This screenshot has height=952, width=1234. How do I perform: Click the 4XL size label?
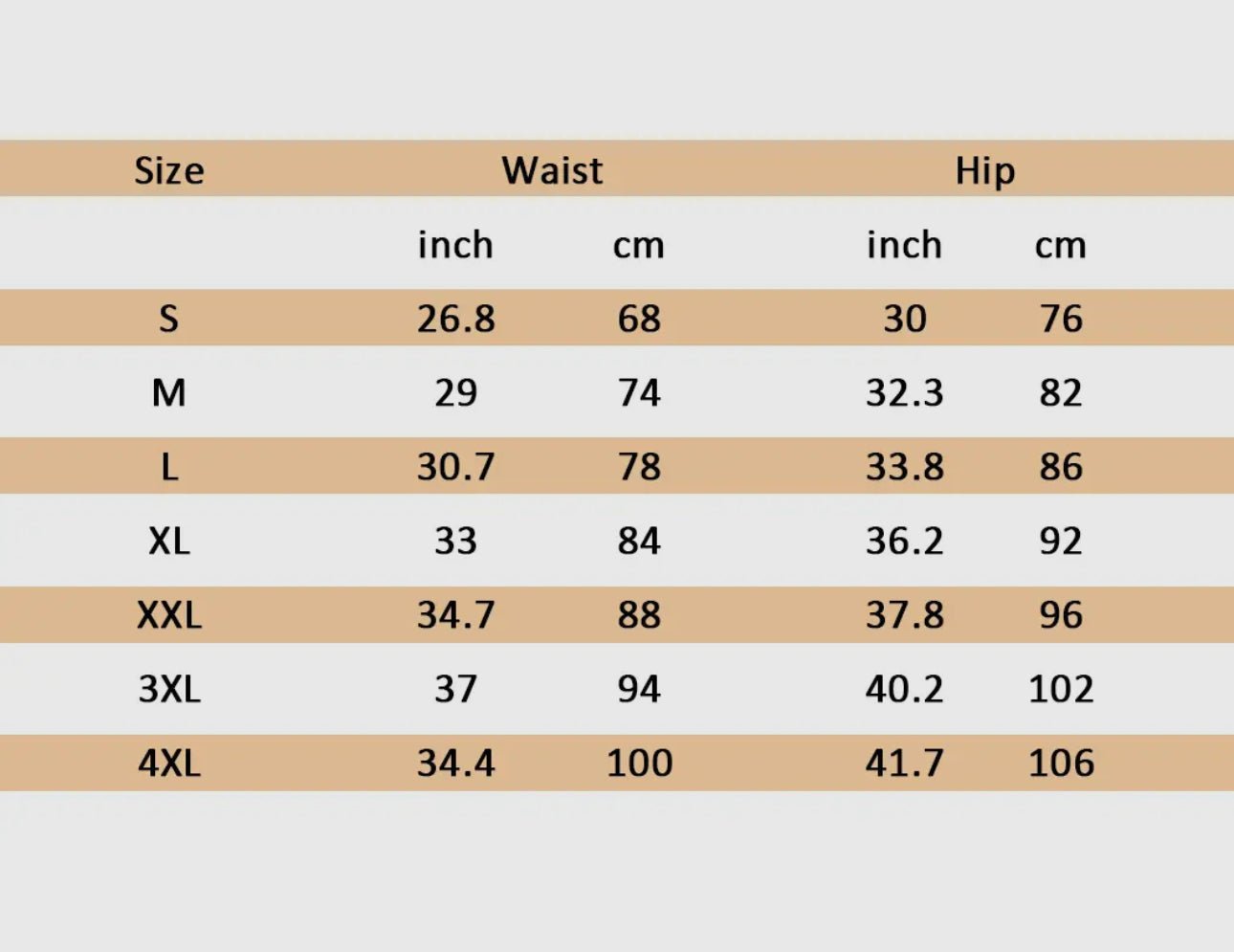tap(169, 763)
